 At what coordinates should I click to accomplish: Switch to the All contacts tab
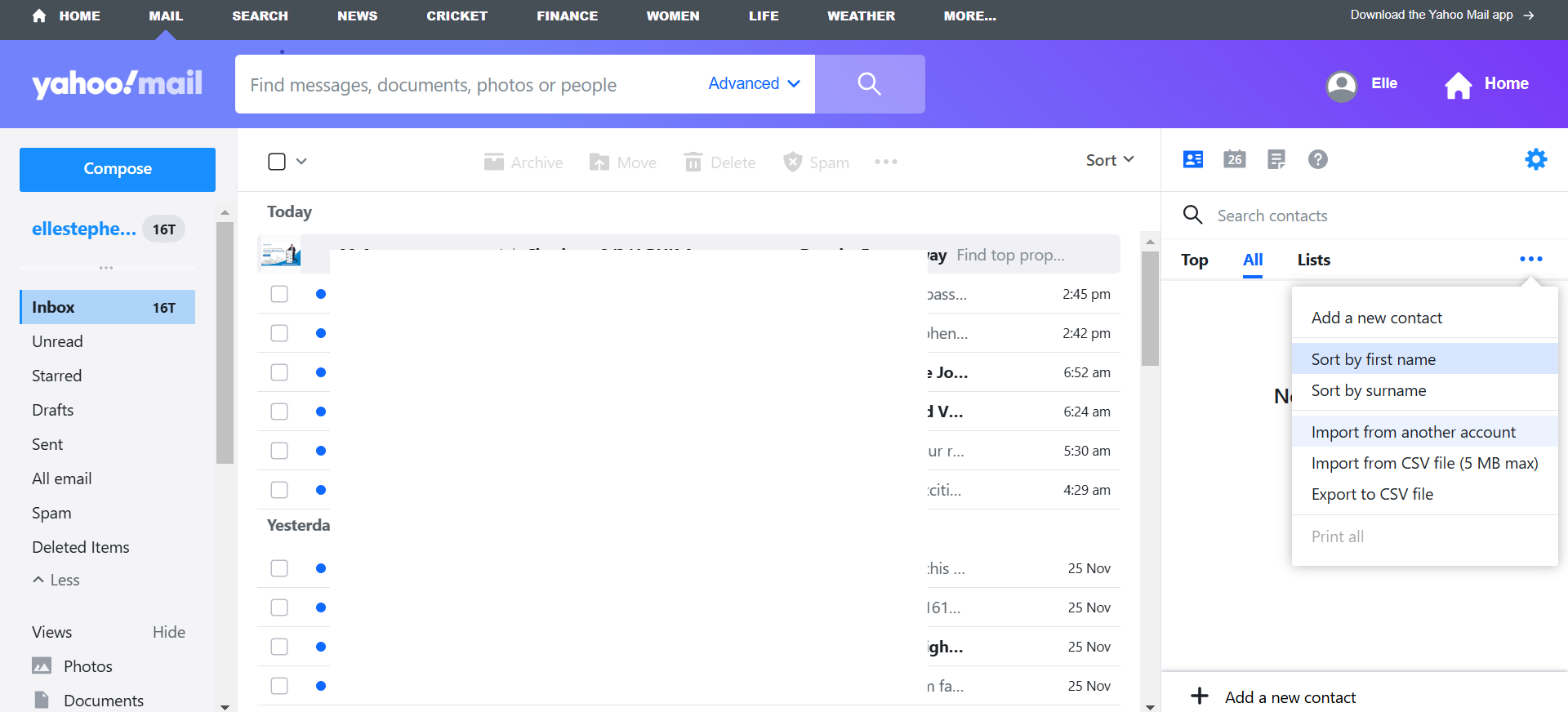point(1253,260)
